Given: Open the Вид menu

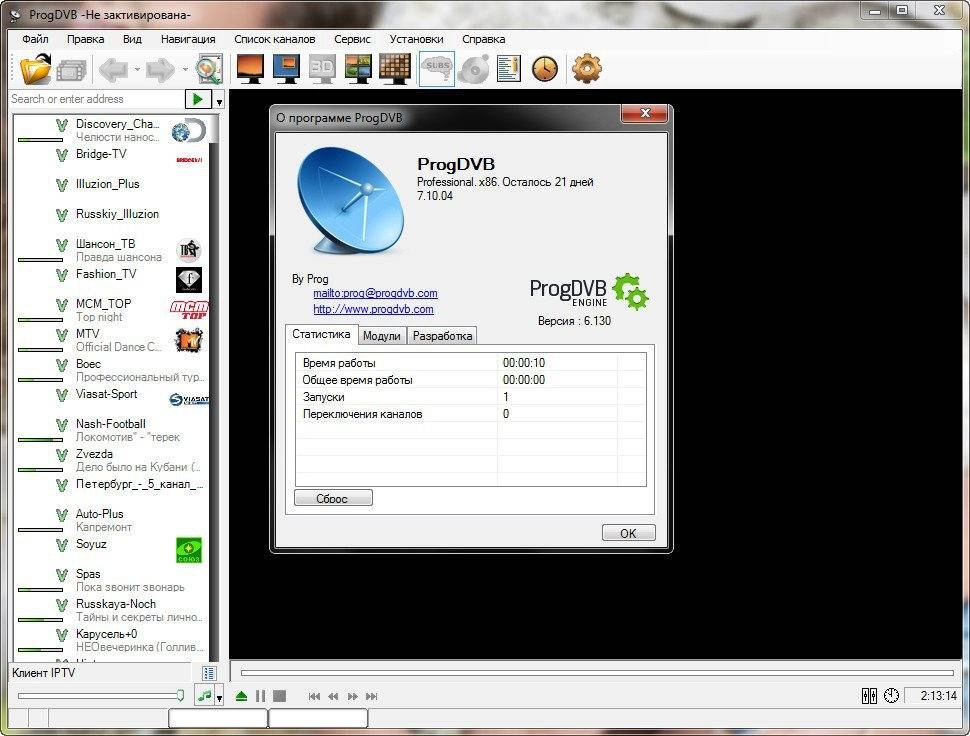Looking at the screenshot, I should (x=132, y=39).
